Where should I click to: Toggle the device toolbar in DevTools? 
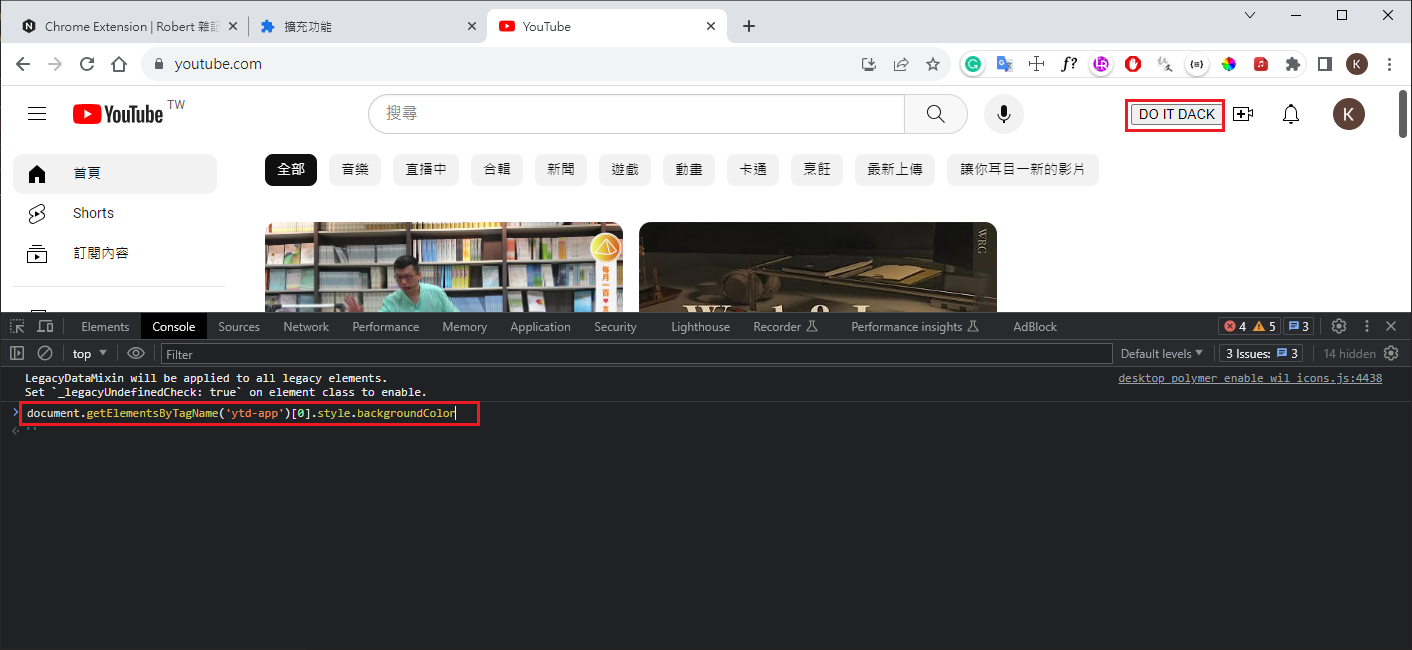[x=45, y=326]
